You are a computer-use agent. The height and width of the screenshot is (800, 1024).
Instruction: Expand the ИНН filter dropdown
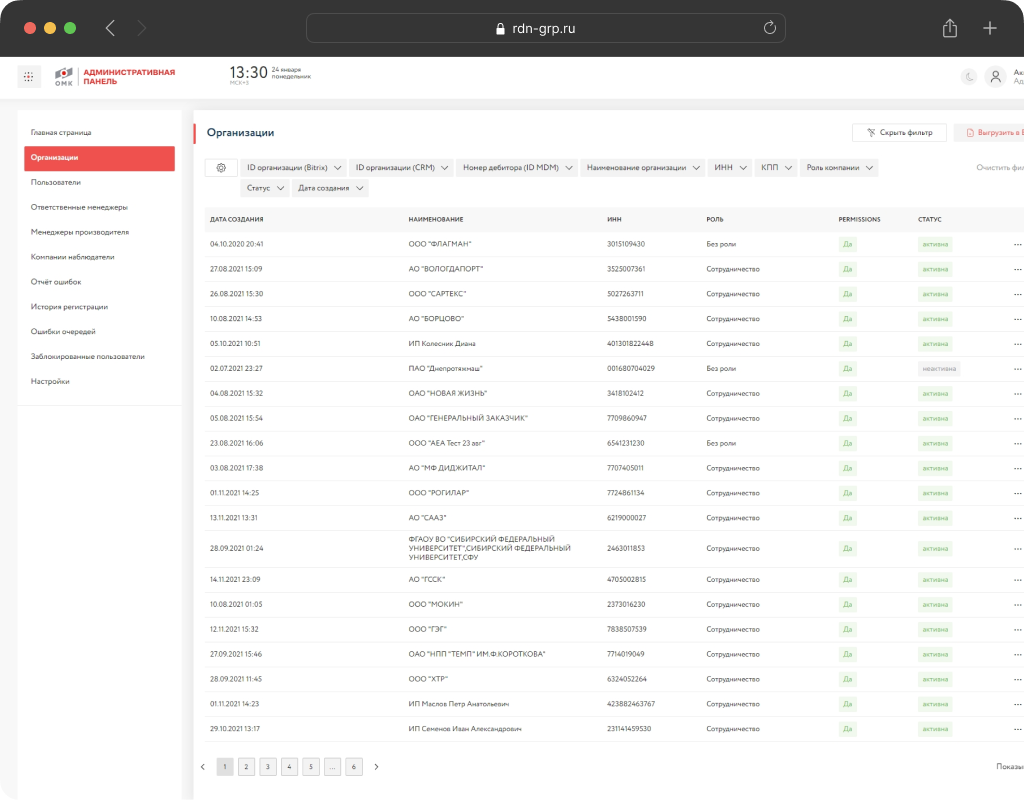[x=729, y=168]
